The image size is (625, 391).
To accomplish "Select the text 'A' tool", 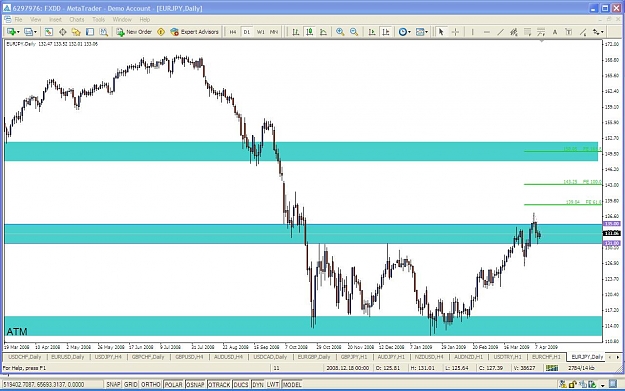I will [554, 32].
